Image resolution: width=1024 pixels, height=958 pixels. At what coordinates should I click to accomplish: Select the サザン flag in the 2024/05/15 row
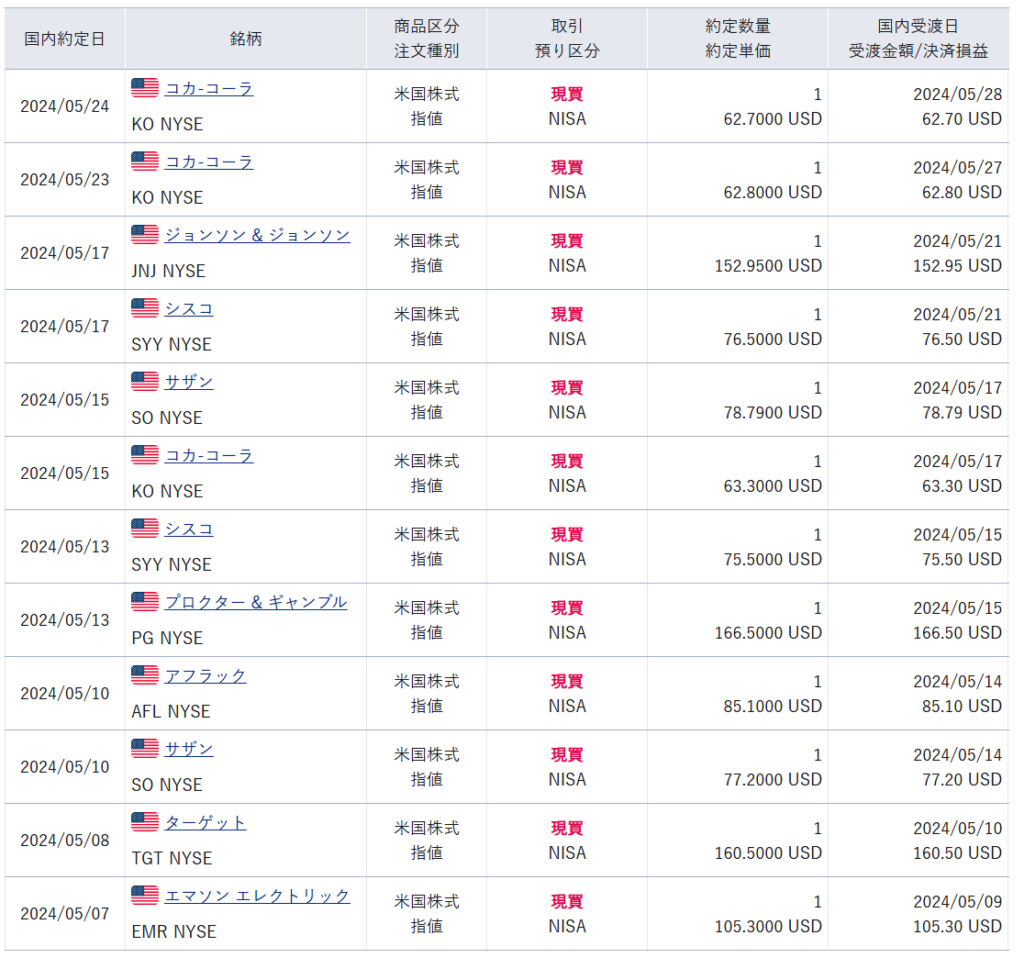point(145,382)
